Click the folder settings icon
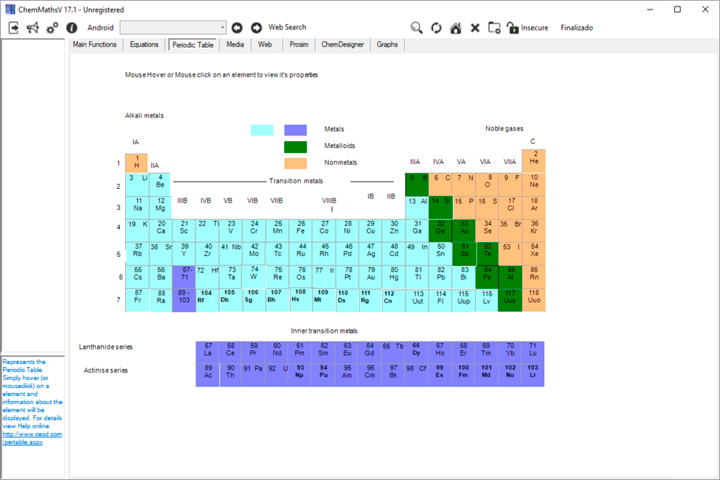 click(494, 28)
